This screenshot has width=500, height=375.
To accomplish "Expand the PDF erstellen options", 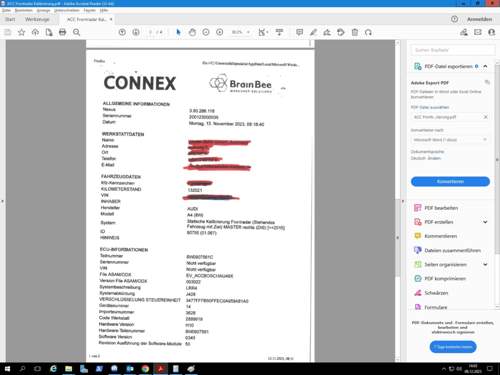I will coord(485,222).
